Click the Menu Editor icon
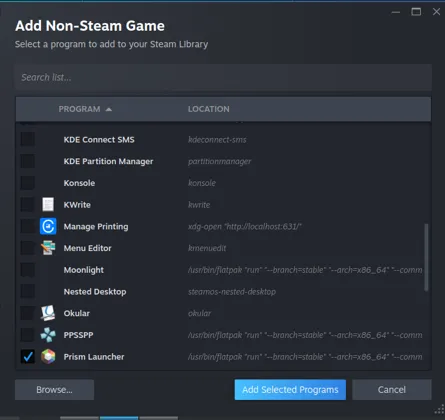This screenshot has width=445, height=420. coord(48,248)
